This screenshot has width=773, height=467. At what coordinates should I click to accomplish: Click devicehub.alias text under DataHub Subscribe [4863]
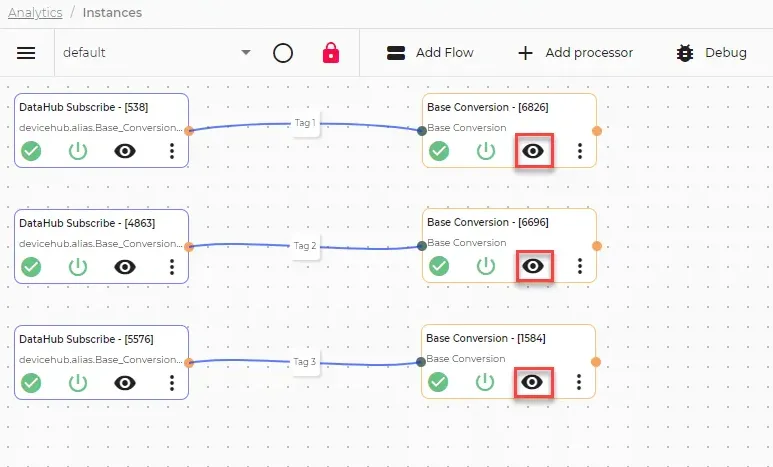[101, 244]
